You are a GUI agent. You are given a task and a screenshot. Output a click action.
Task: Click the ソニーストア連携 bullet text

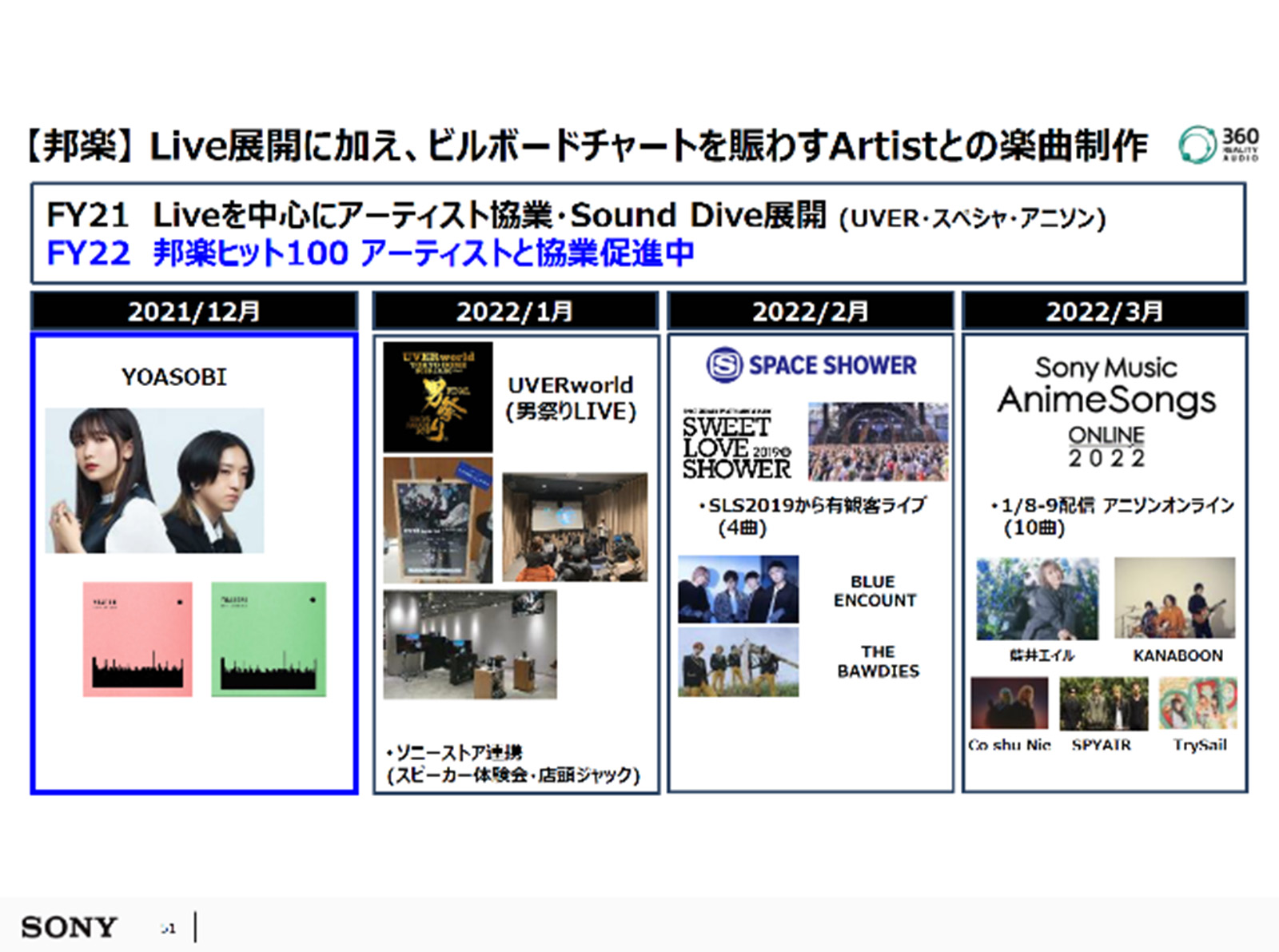[513, 763]
